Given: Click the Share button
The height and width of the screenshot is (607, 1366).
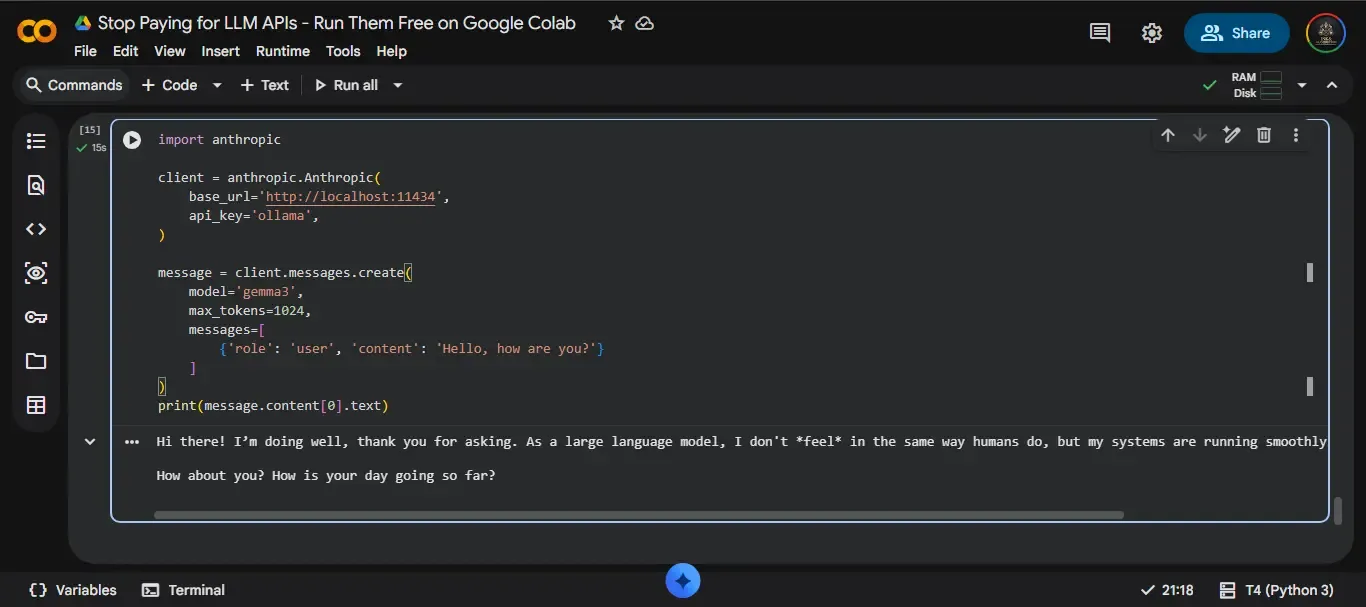Looking at the screenshot, I should pyautogui.click(x=1236, y=33).
